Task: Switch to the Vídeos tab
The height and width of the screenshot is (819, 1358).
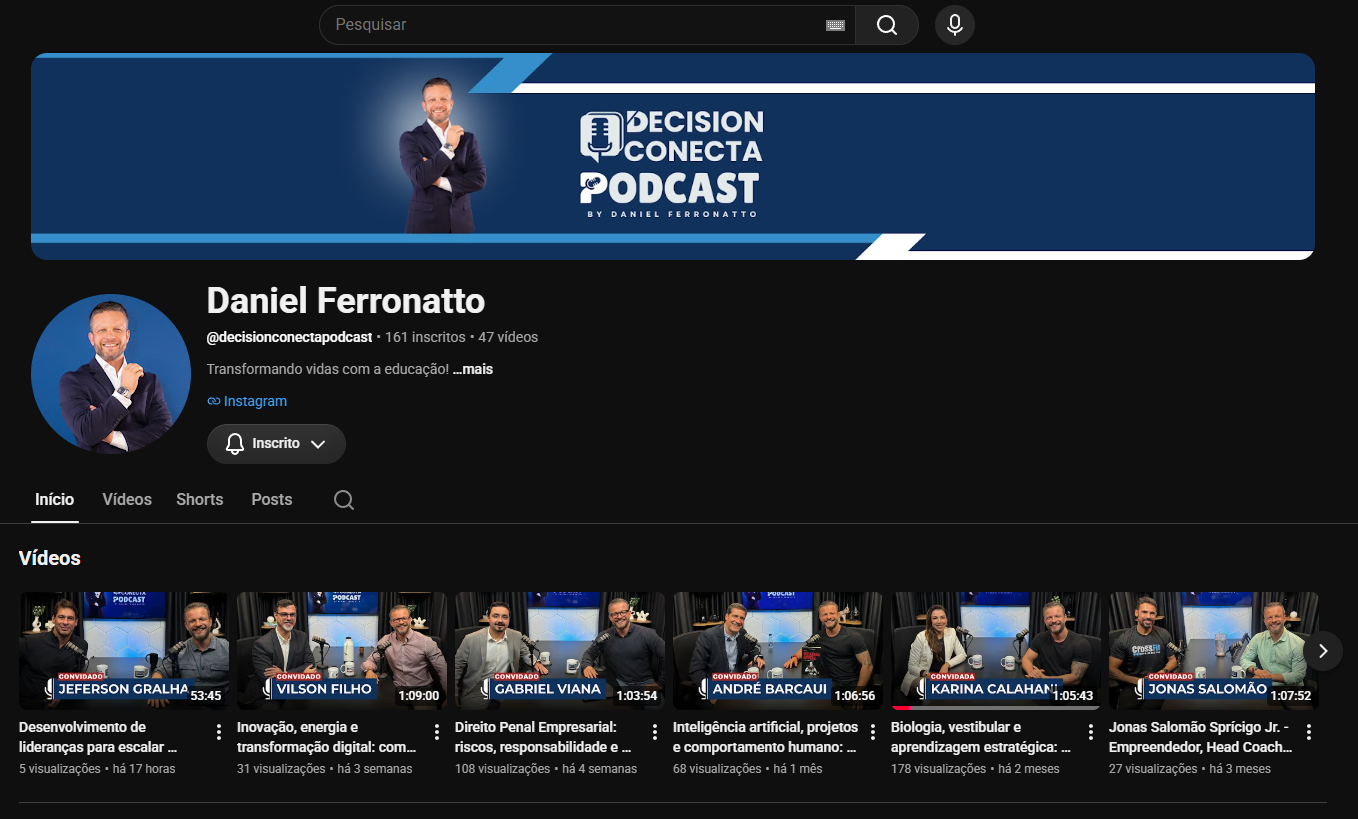Action: click(127, 499)
